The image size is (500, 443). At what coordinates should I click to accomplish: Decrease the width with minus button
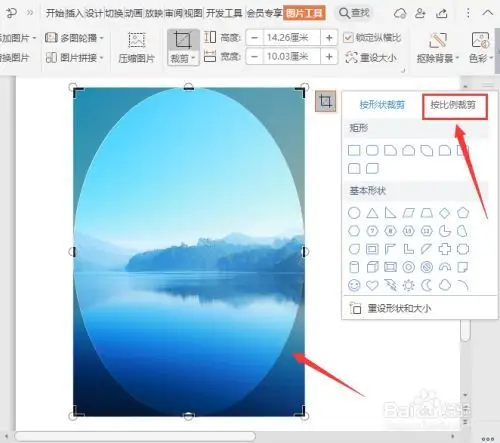pos(255,57)
